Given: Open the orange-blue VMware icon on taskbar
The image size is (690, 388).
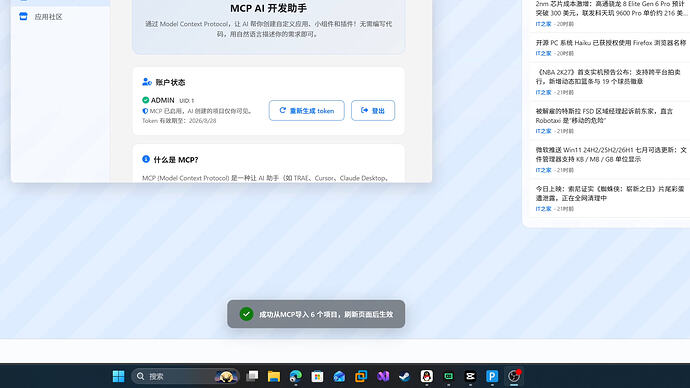Looking at the screenshot, I should [x=361, y=376].
